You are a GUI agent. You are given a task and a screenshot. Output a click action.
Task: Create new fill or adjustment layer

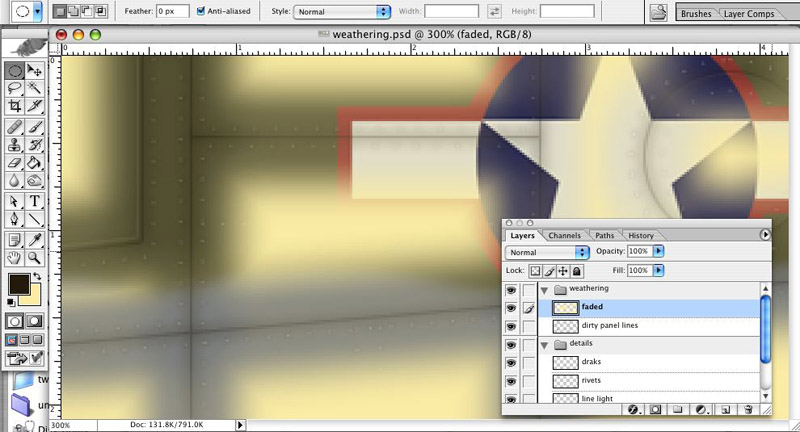pos(702,409)
